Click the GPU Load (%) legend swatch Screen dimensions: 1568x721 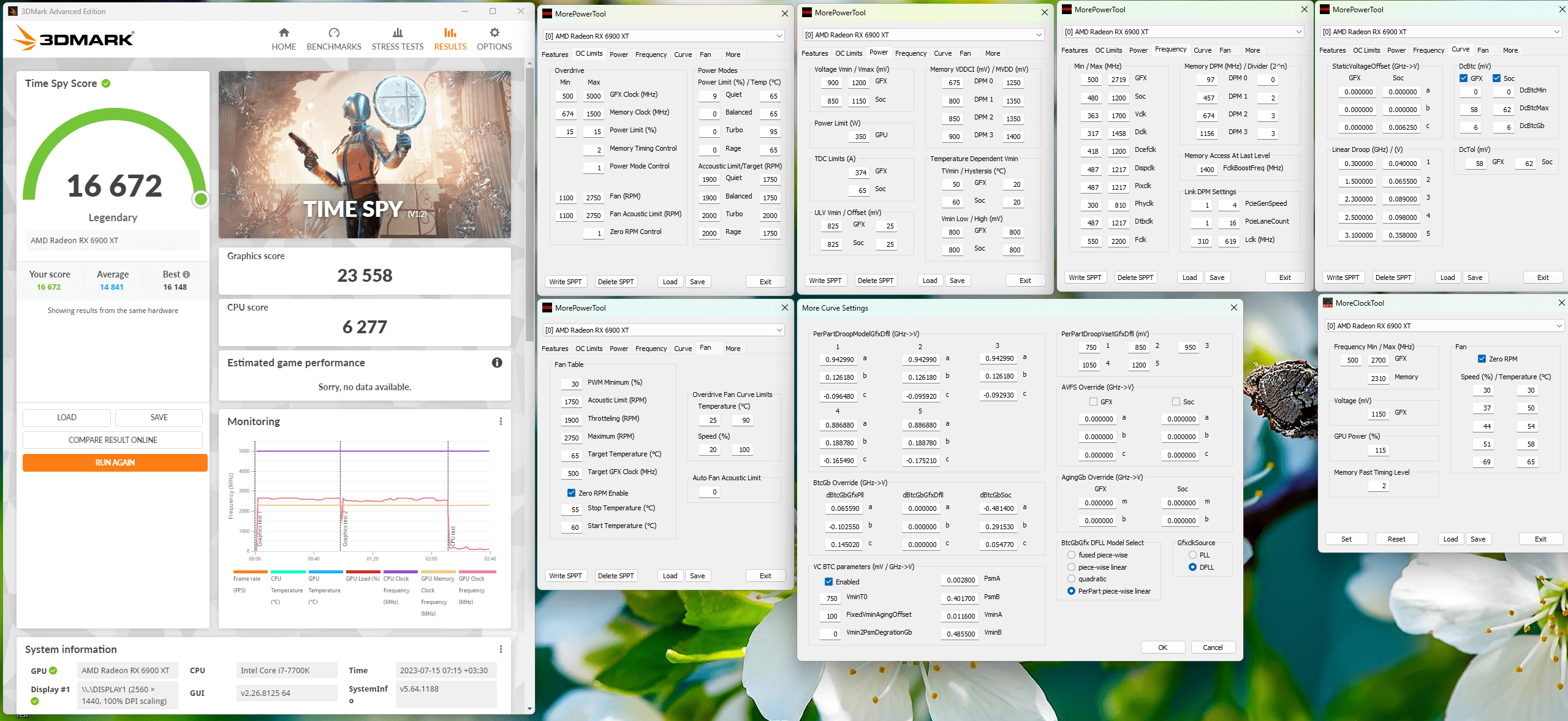tap(363, 572)
